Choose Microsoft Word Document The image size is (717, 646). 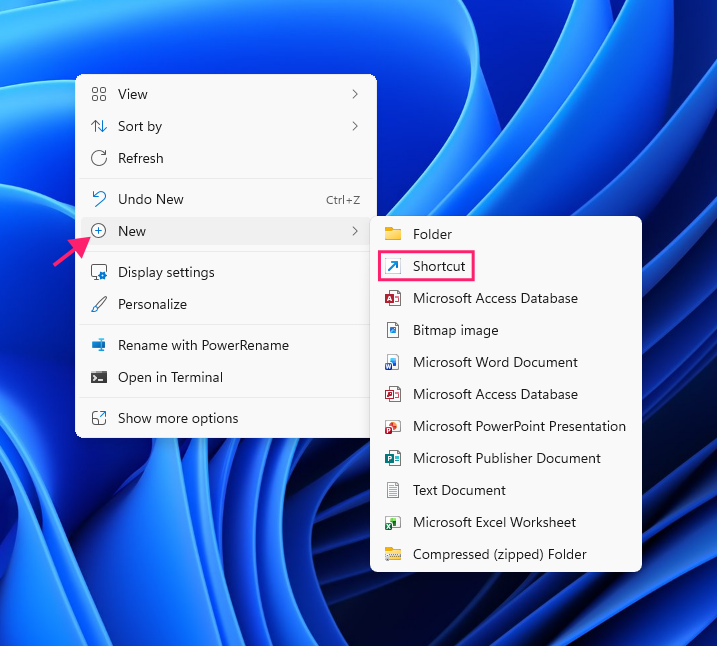click(506, 362)
